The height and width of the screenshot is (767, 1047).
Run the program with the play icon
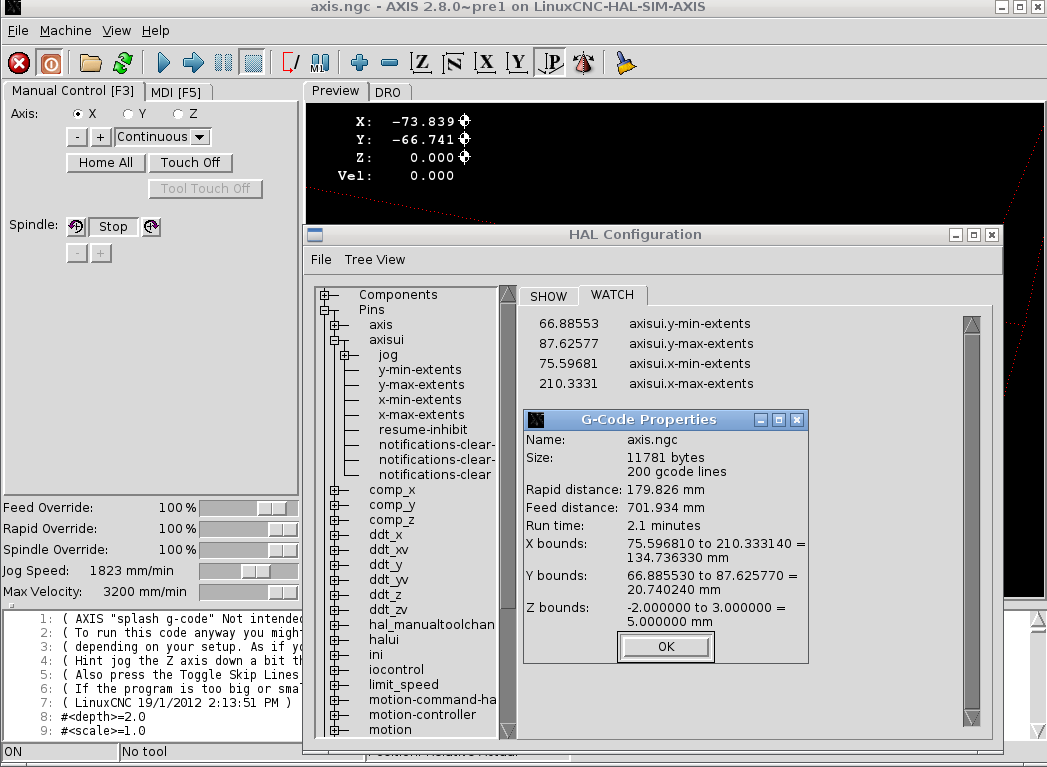click(163, 63)
